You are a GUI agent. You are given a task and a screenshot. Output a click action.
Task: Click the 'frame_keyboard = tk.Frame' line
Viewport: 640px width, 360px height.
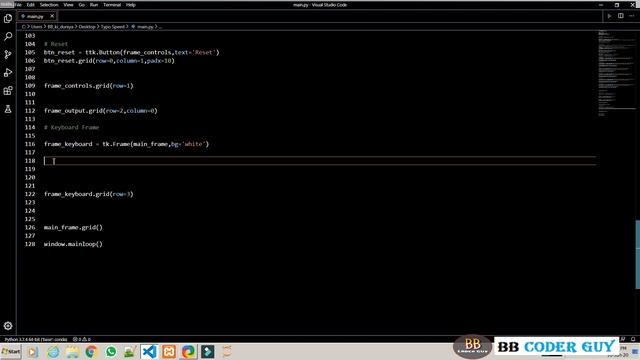(x=127, y=144)
